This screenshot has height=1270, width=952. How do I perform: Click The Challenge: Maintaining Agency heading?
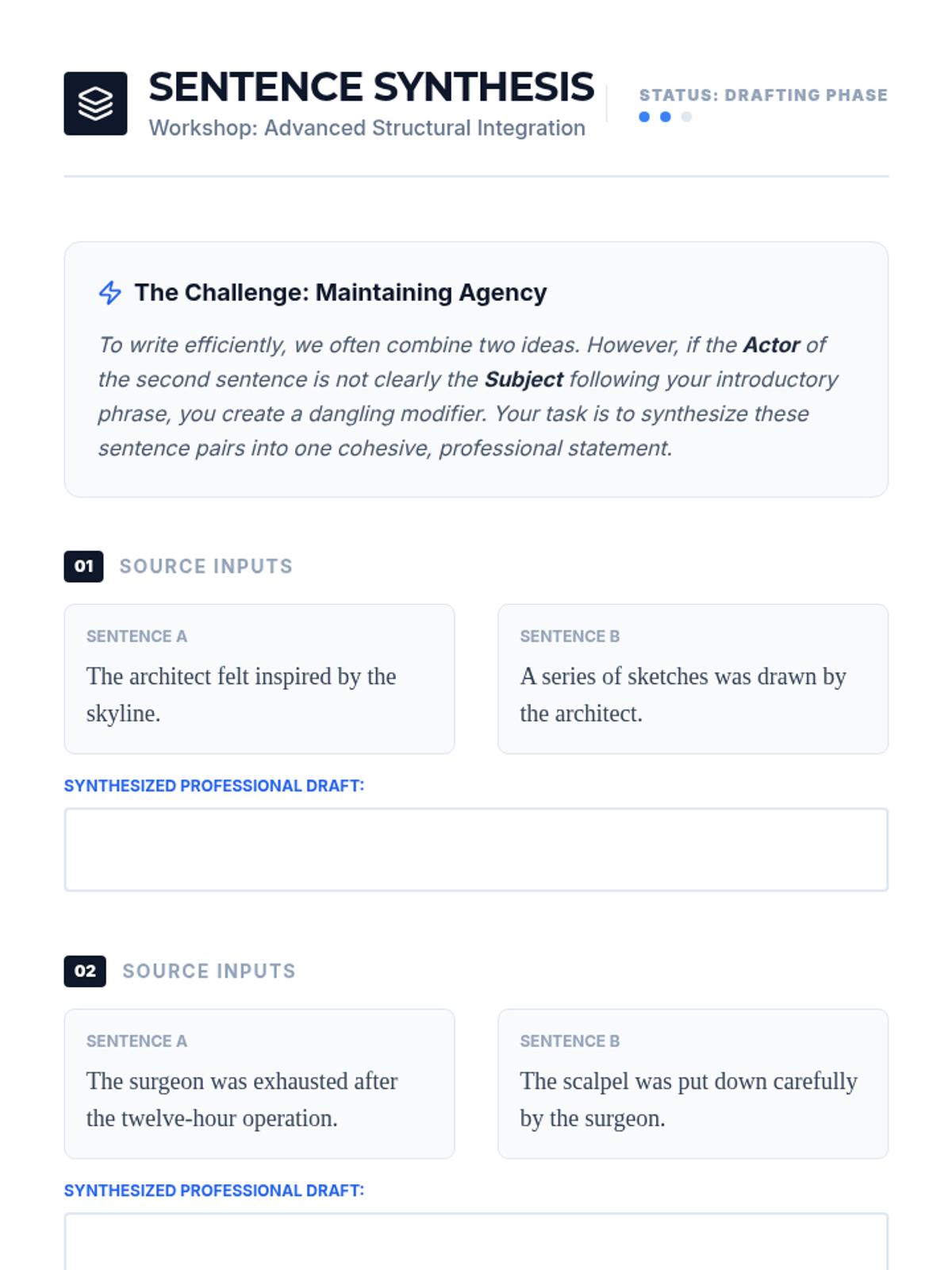pyautogui.click(x=340, y=293)
